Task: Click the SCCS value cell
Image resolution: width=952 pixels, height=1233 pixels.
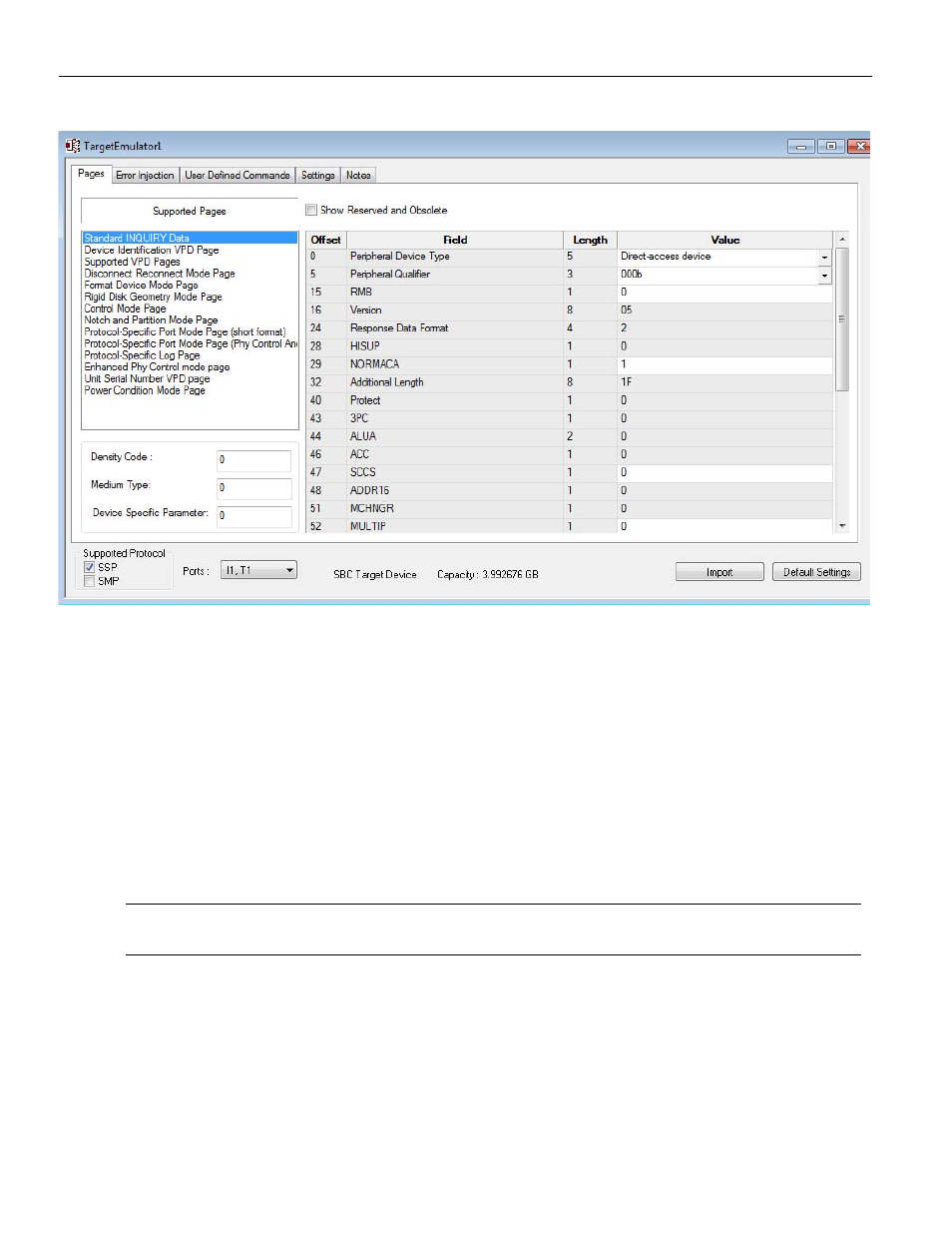Action: pyautogui.click(x=724, y=473)
